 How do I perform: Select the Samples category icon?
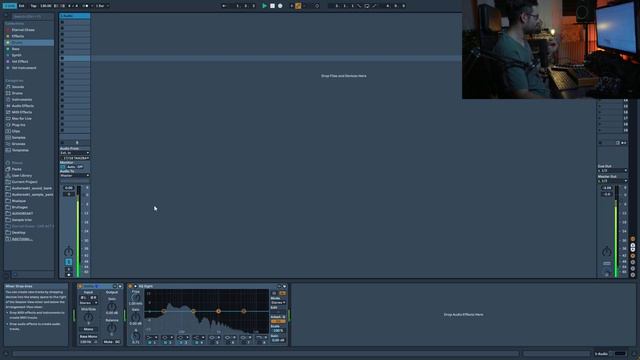8,138
